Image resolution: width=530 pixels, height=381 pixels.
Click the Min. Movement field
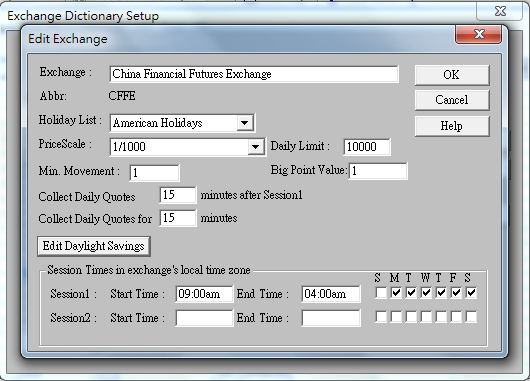(x=154, y=173)
